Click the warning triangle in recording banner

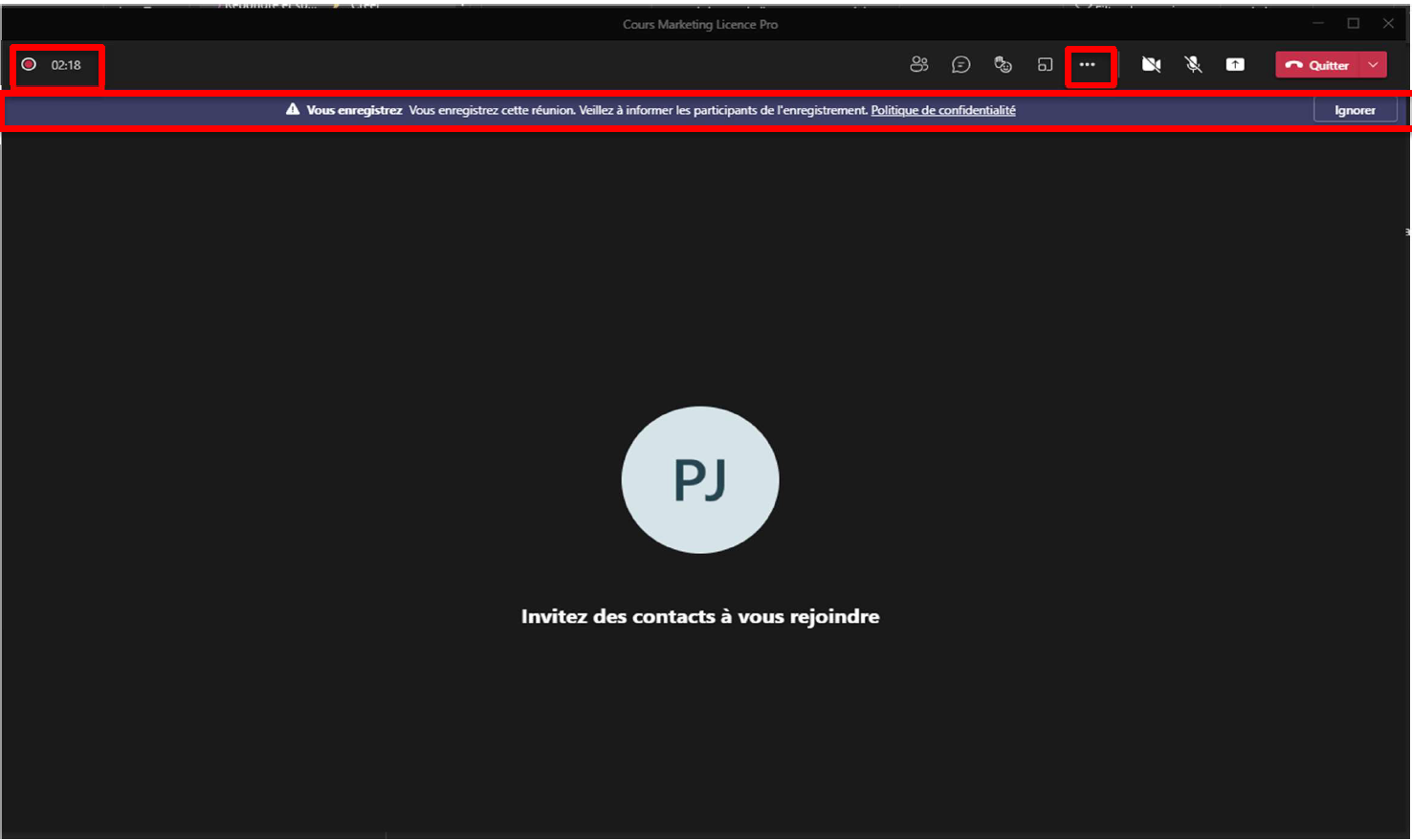click(293, 110)
